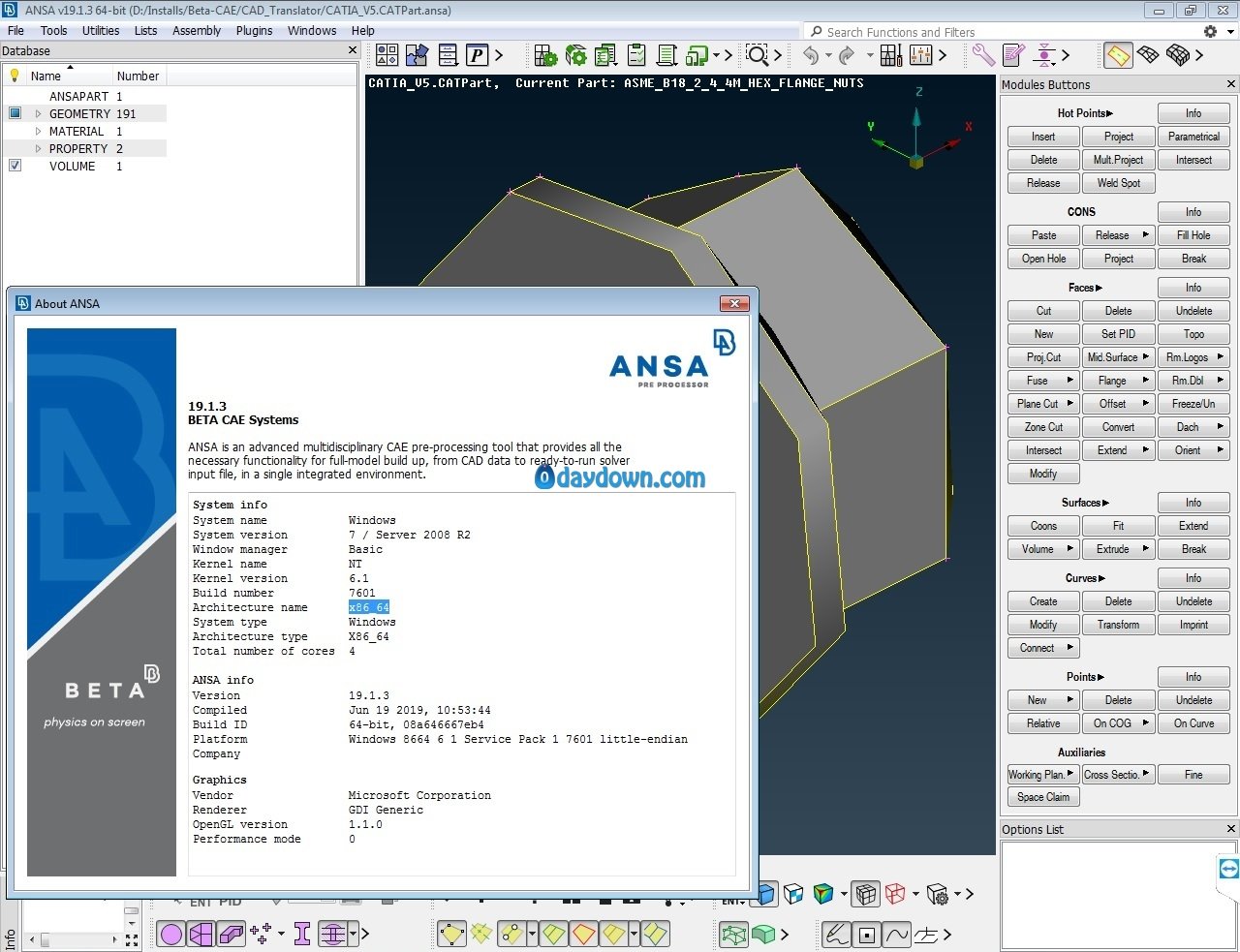Open the Utilities menu

click(x=101, y=31)
